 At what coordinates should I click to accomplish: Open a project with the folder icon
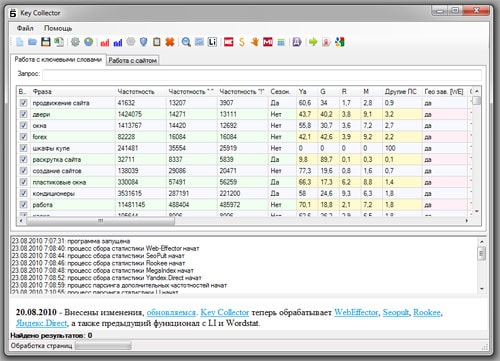32,42
